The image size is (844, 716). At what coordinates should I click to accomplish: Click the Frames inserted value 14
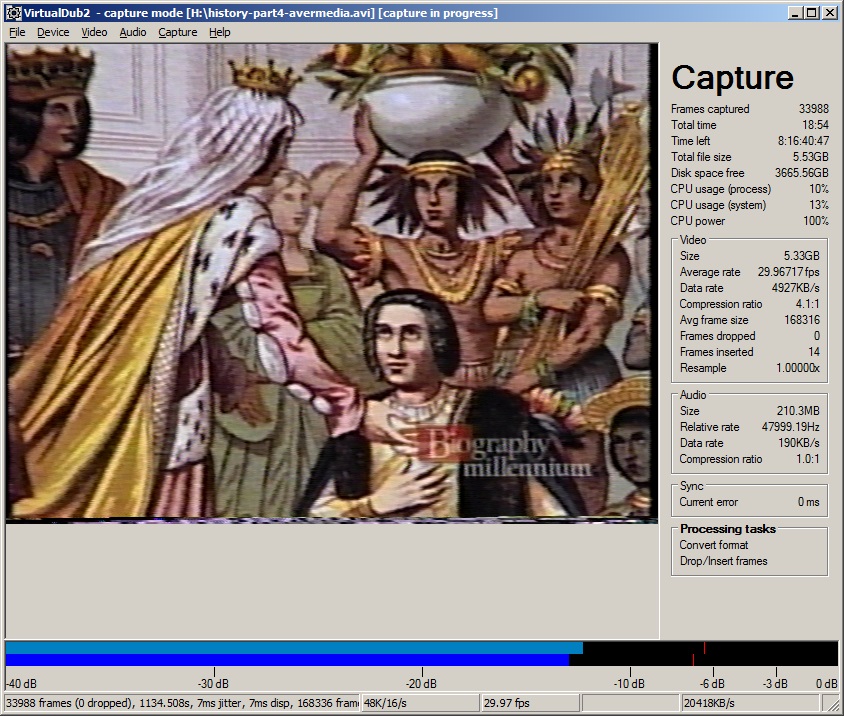click(x=814, y=352)
